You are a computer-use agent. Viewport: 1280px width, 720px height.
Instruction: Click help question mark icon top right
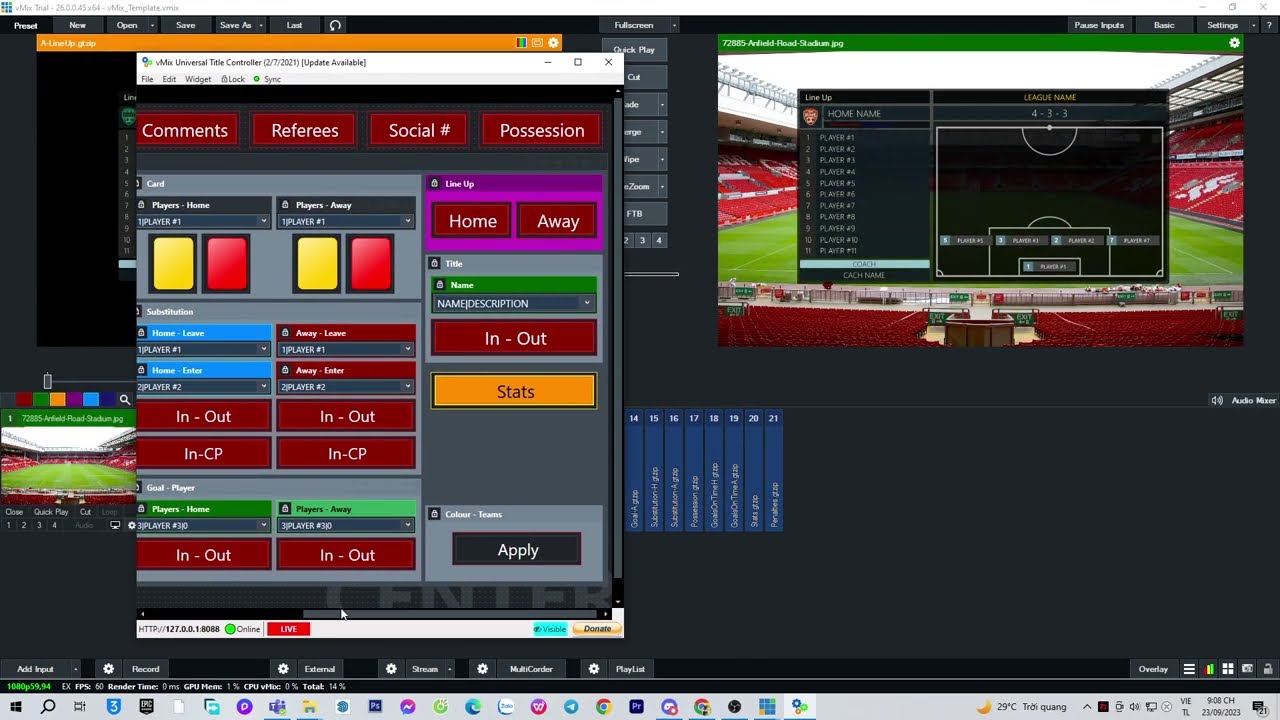point(1269,25)
